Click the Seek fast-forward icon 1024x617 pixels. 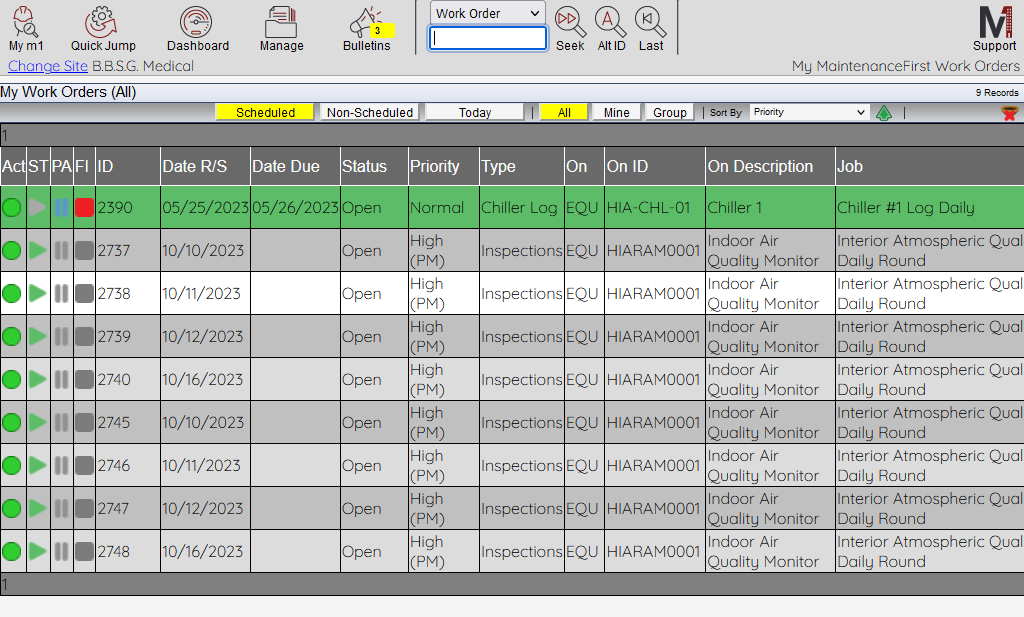coord(570,21)
